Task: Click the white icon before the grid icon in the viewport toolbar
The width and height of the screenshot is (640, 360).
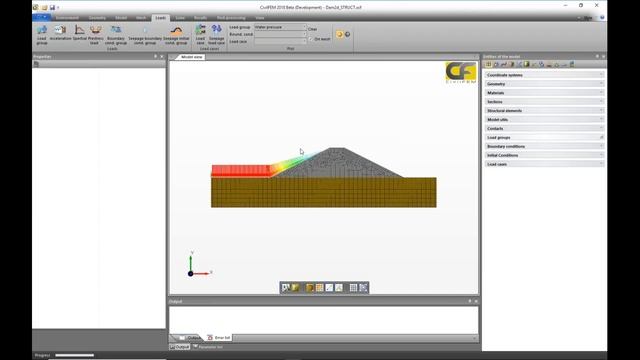Action: click(x=339, y=288)
